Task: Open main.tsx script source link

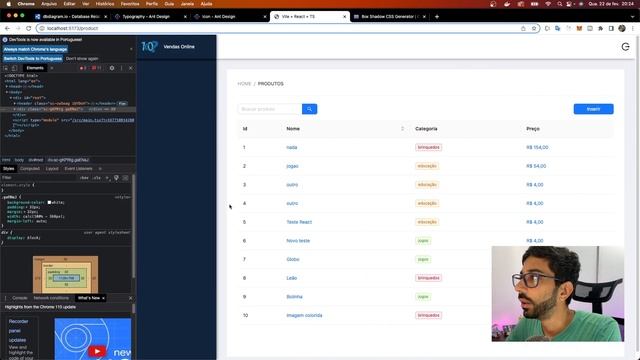Action: [103, 120]
